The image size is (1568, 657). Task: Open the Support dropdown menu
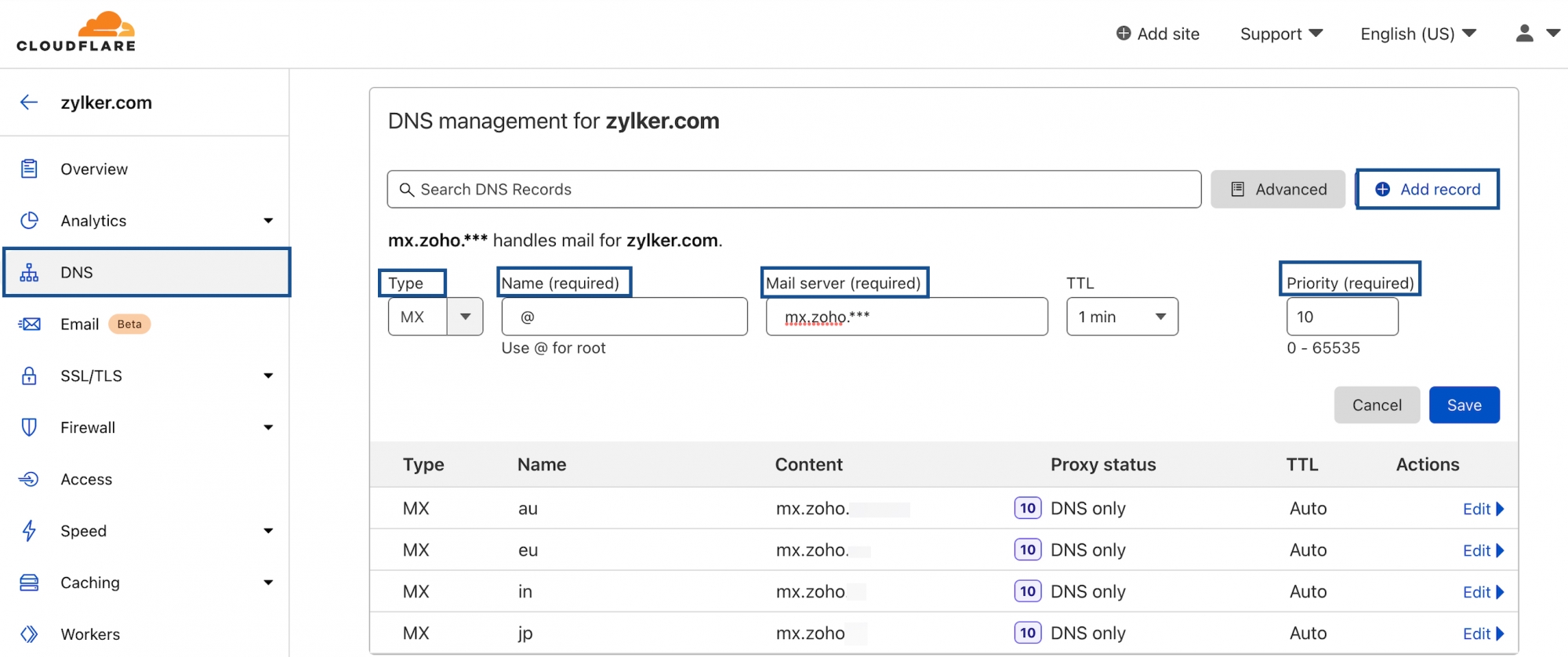click(1281, 34)
